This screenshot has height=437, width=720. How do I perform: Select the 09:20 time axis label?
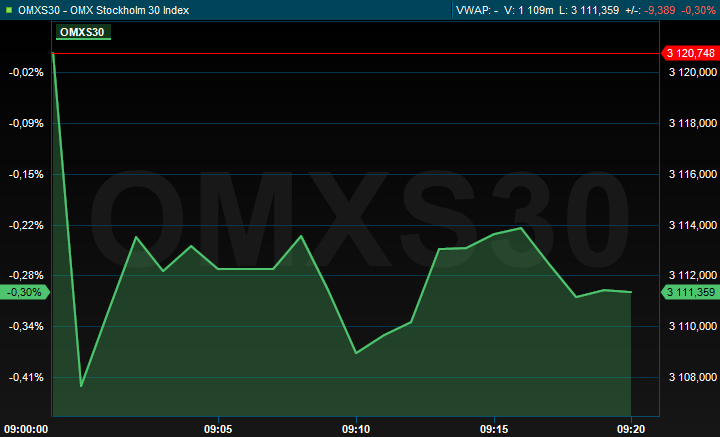click(631, 427)
